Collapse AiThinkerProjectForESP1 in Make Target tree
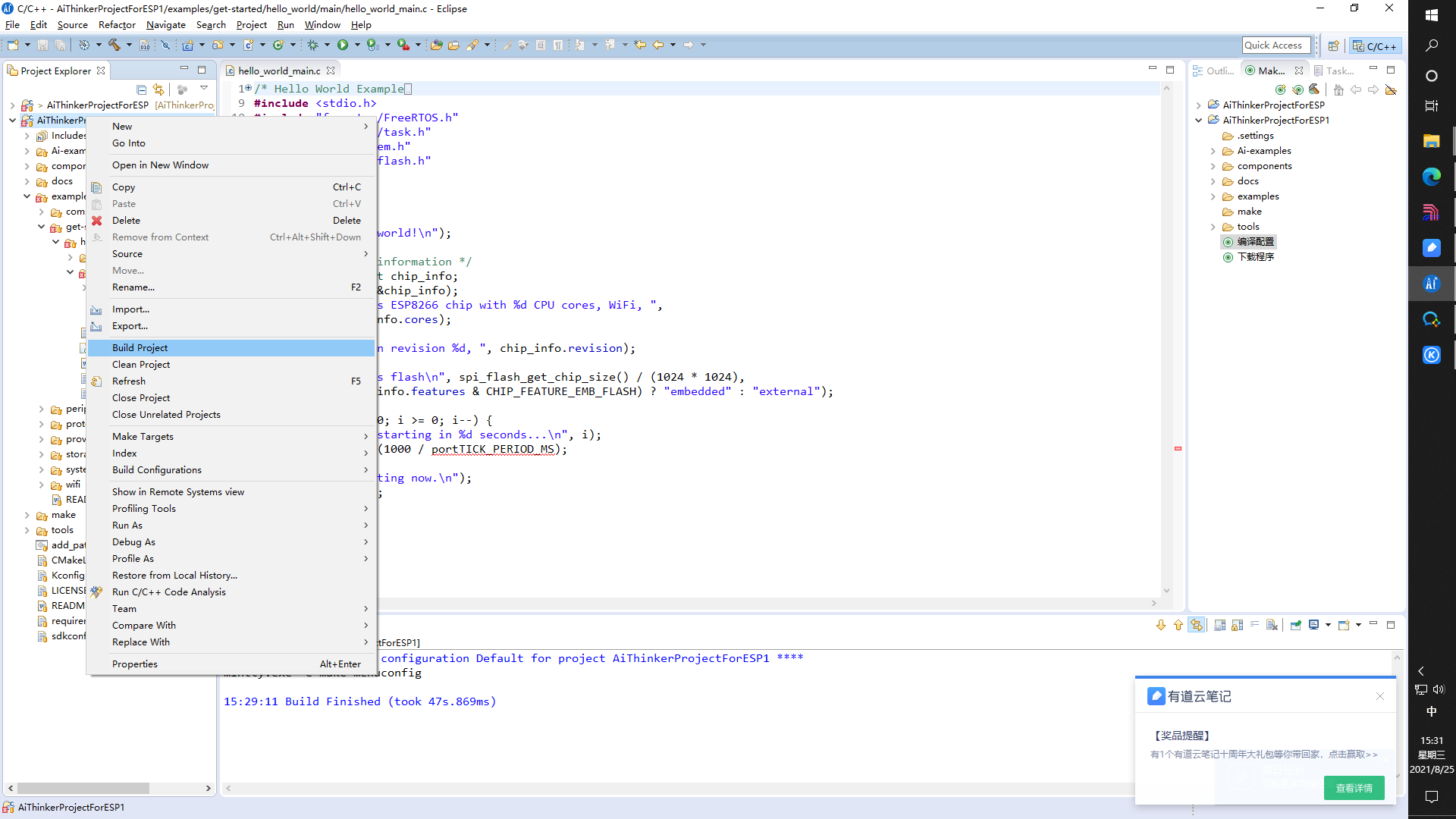The width and height of the screenshot is (1456, 819). click(x=1198, y=120)
